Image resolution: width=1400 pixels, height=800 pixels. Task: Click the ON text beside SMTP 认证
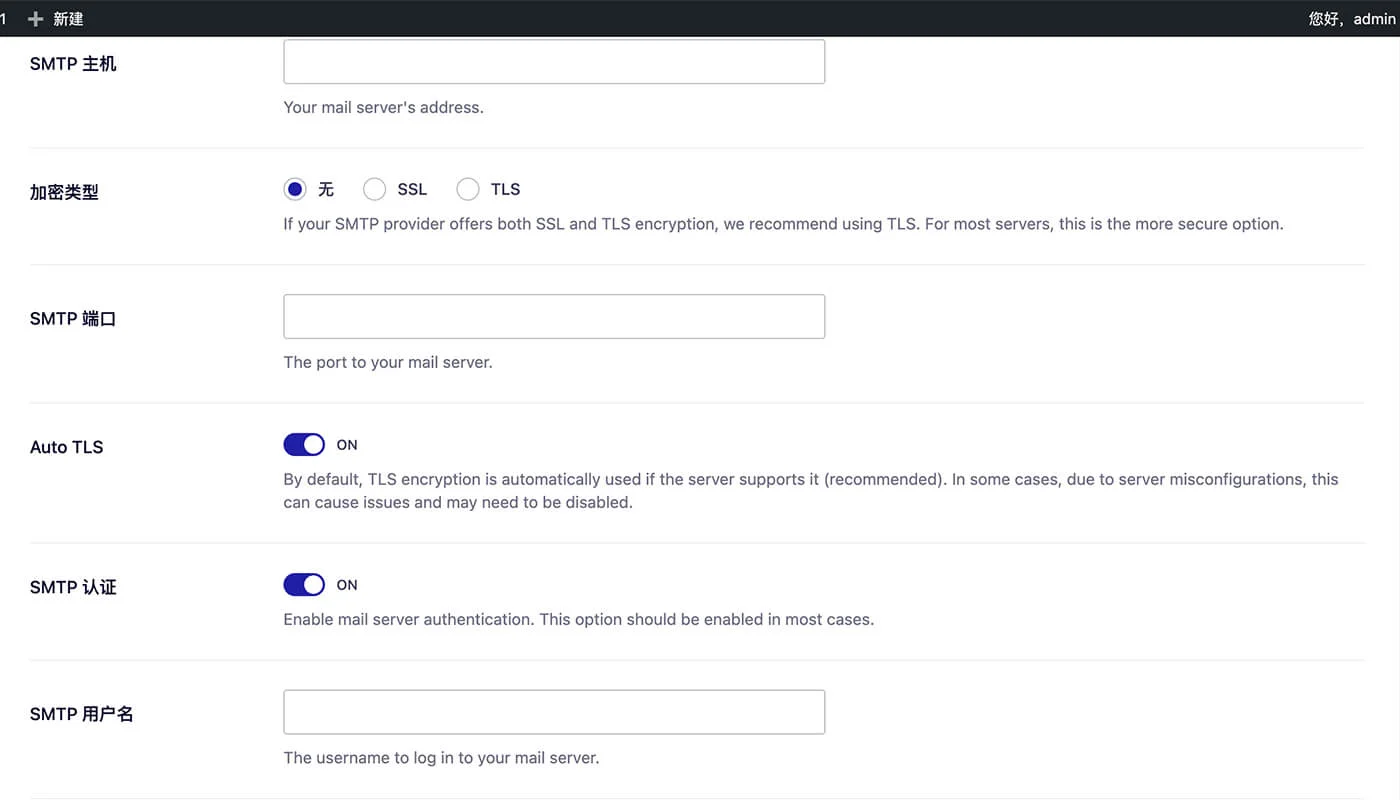[347, 585]
